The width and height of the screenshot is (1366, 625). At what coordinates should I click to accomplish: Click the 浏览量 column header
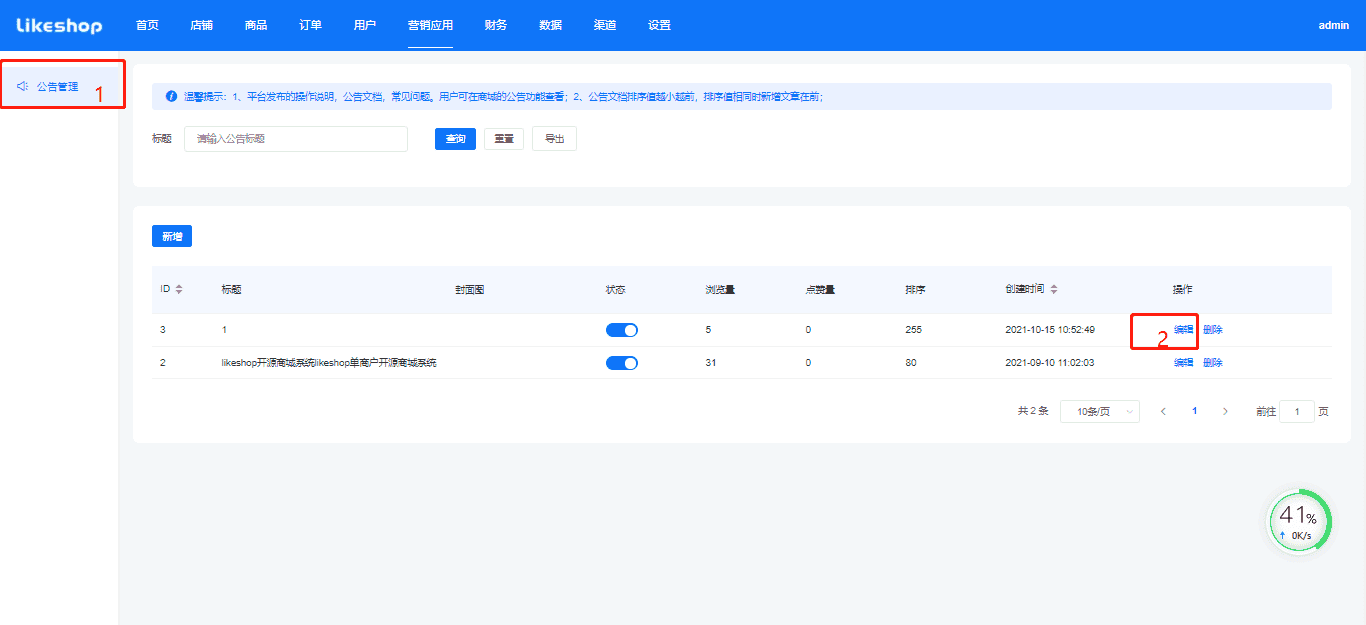tap(720, 289)
